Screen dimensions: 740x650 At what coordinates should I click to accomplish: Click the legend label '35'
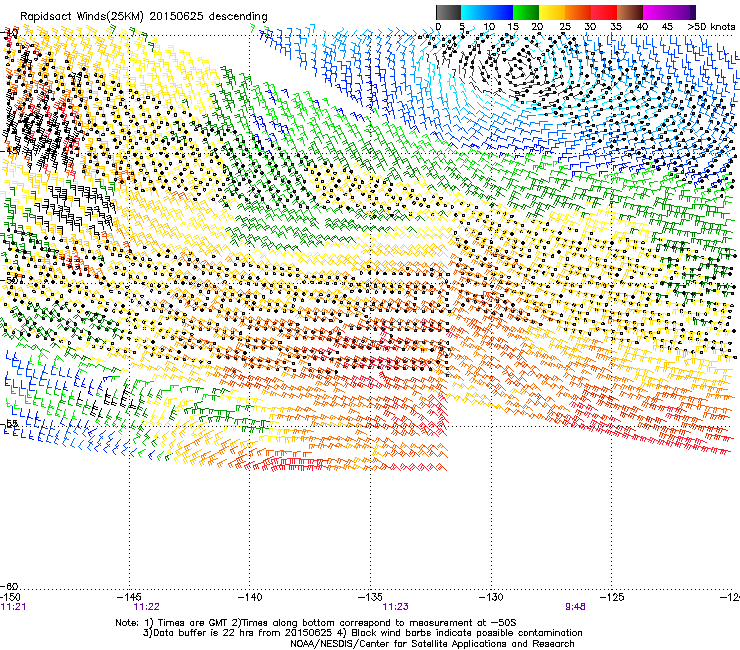point(616,27)
